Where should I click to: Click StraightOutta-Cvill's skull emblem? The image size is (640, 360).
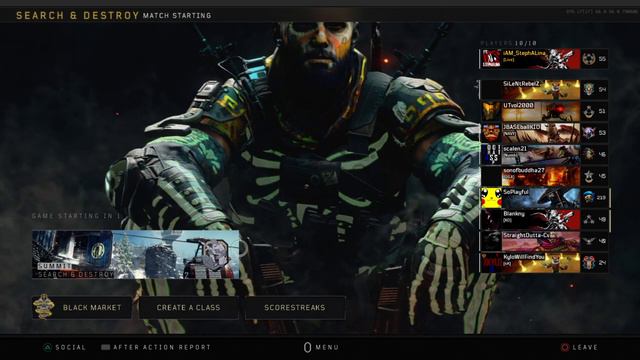pos(491,241)
